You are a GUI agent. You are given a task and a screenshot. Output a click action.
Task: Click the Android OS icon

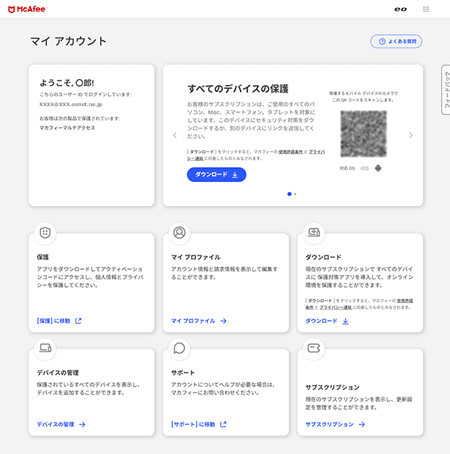point(378,168)
